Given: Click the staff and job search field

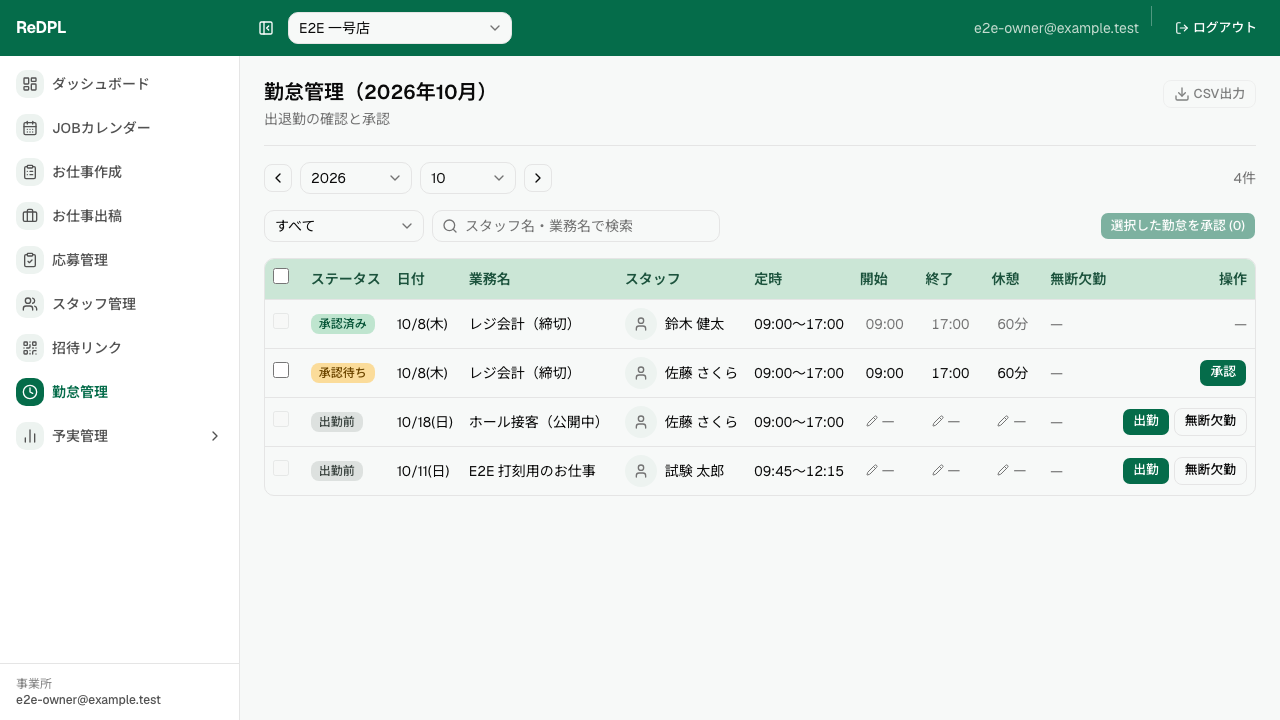Looking at the screenshot, I should click(576, 226).
